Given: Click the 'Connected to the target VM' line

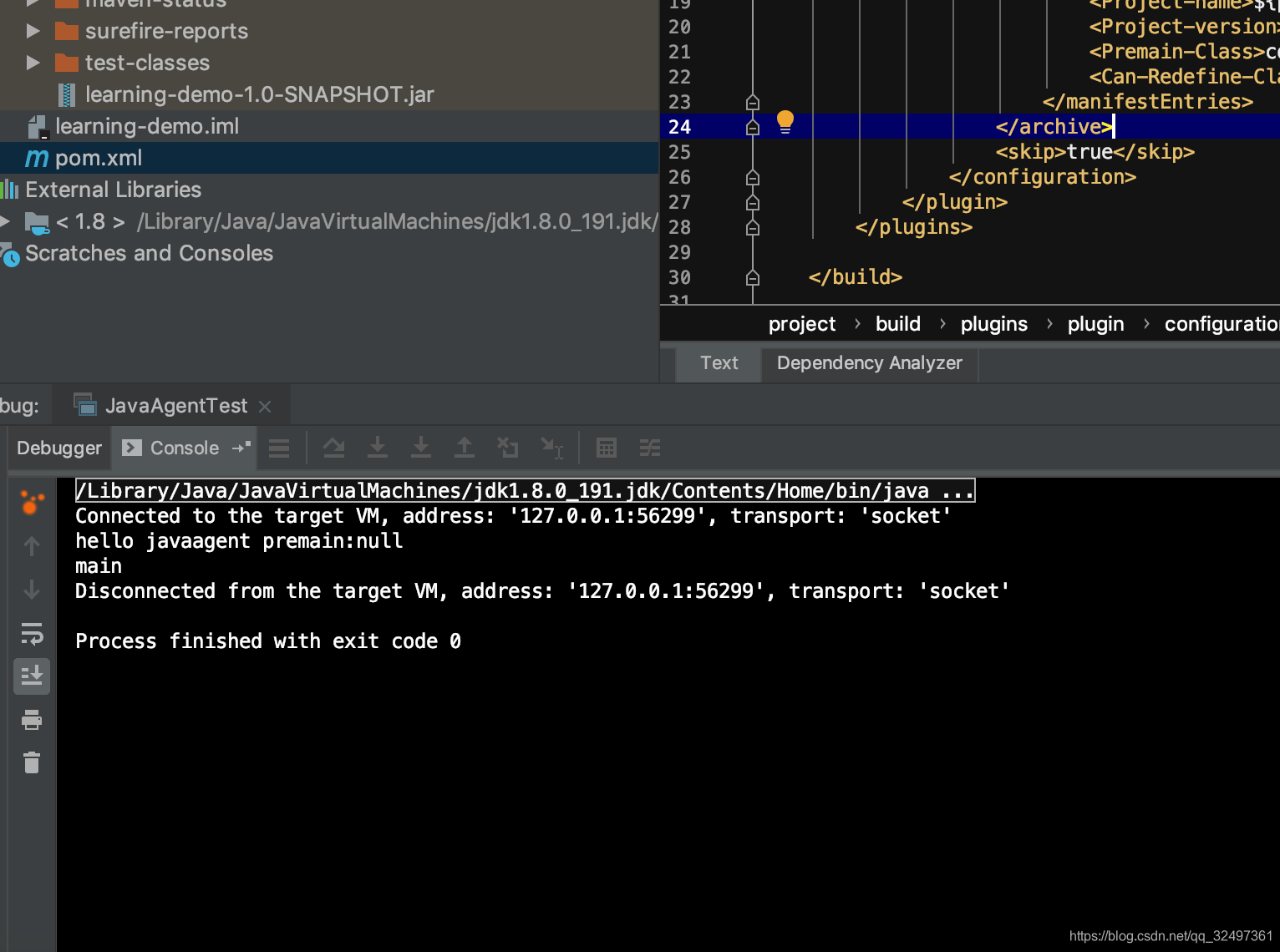Looking at the screenshot, I should click(x=513, y=515).
